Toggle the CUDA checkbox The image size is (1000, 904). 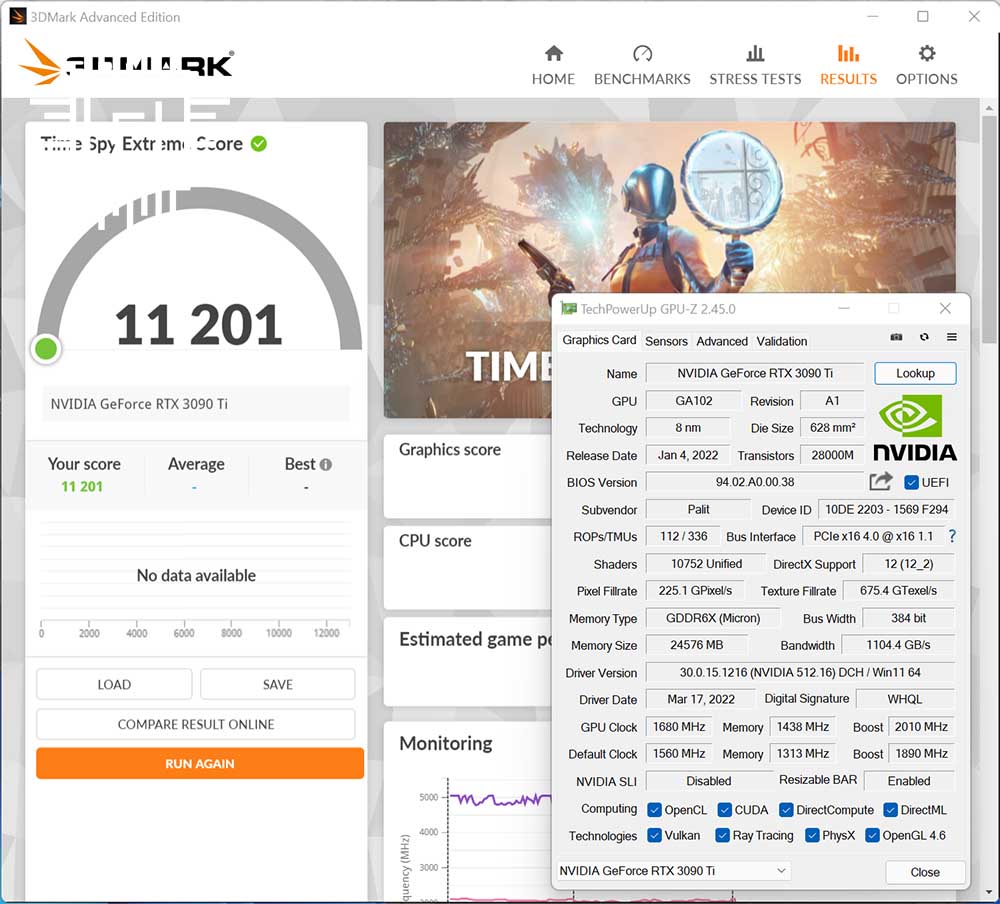724,810
